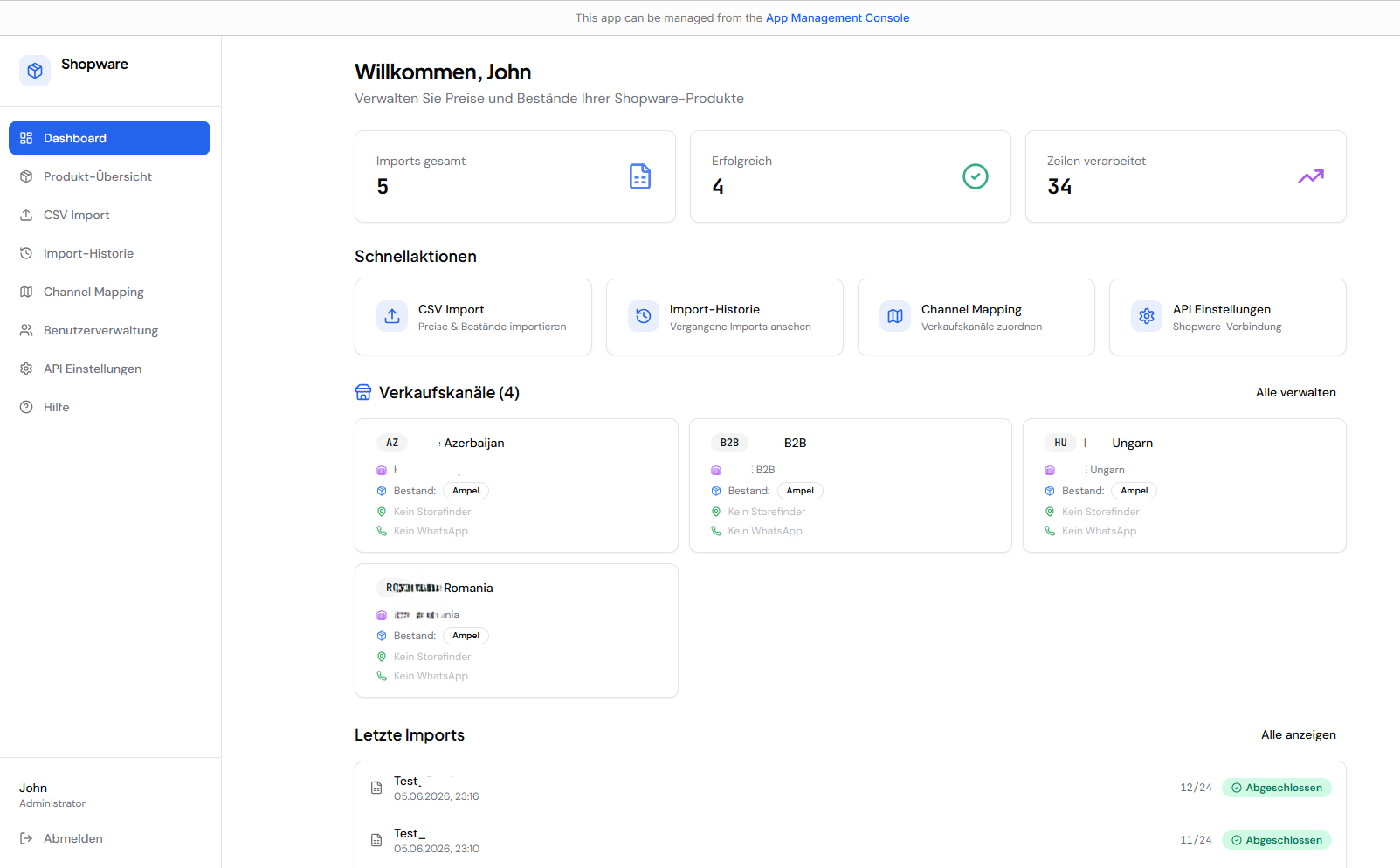
Task: Click the Imports gesamt value 5
Action: [x=383, y=187]
